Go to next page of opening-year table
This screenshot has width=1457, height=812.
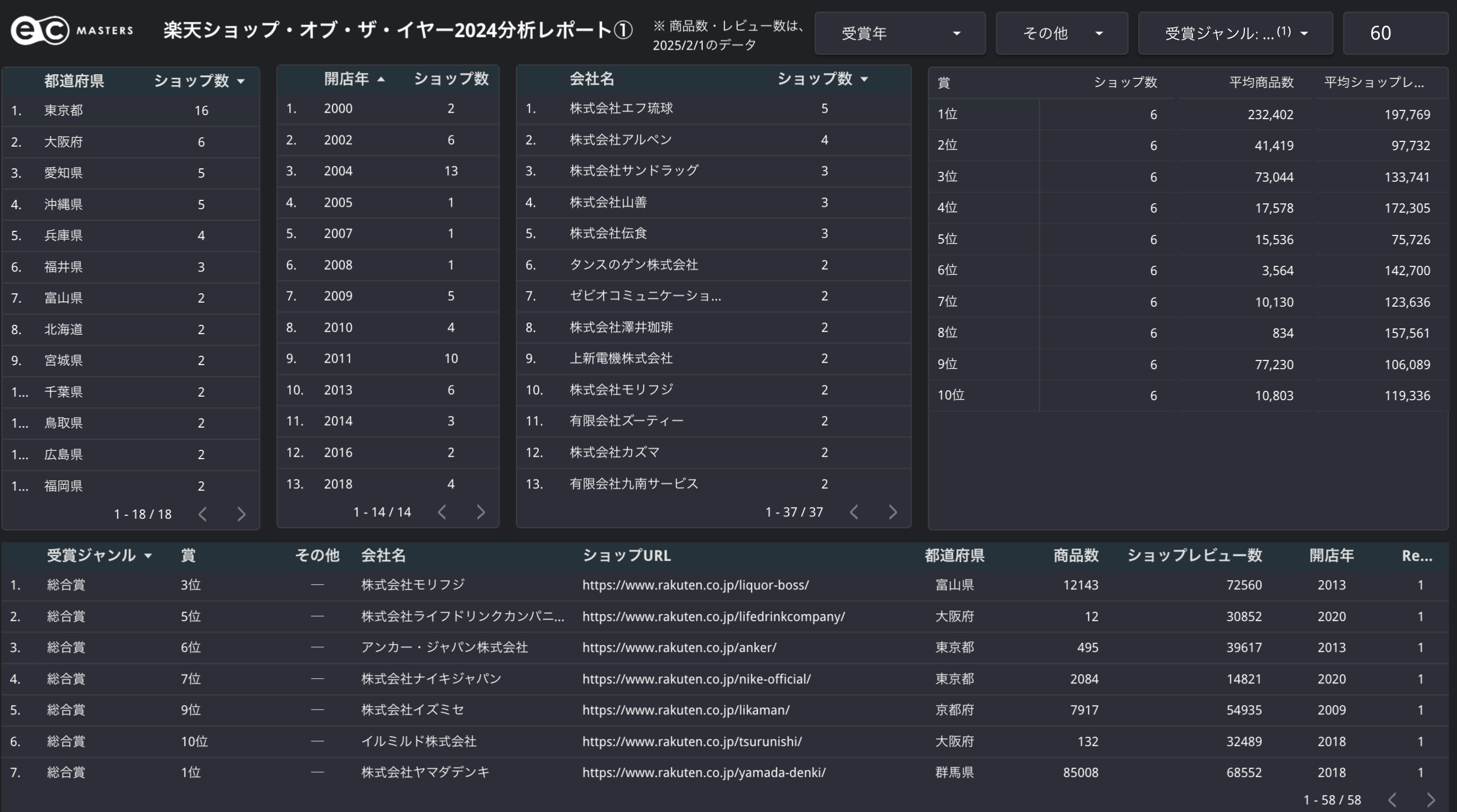481,512
